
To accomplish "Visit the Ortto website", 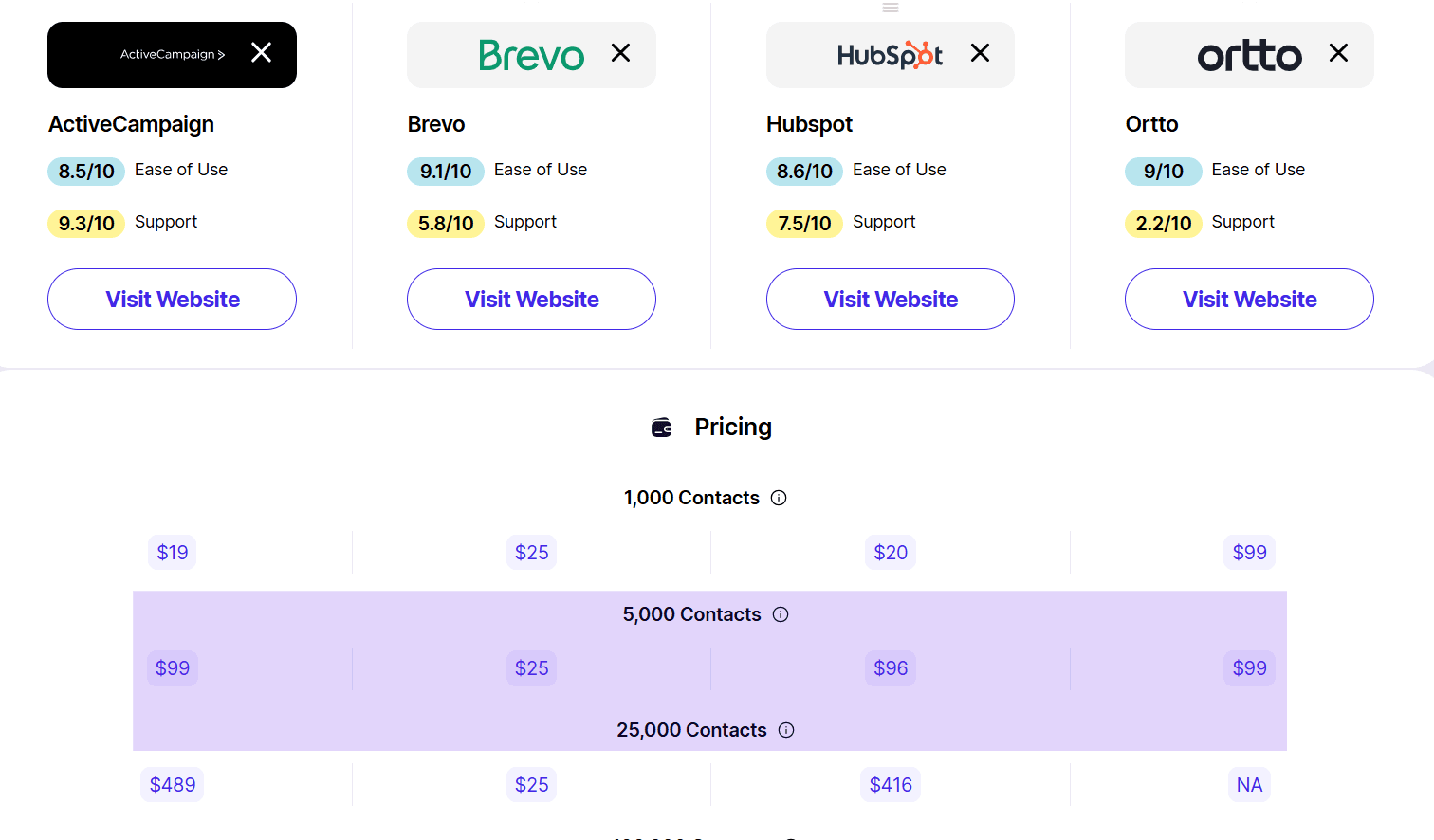I will pyautogui.click(x=1249, y=299).
